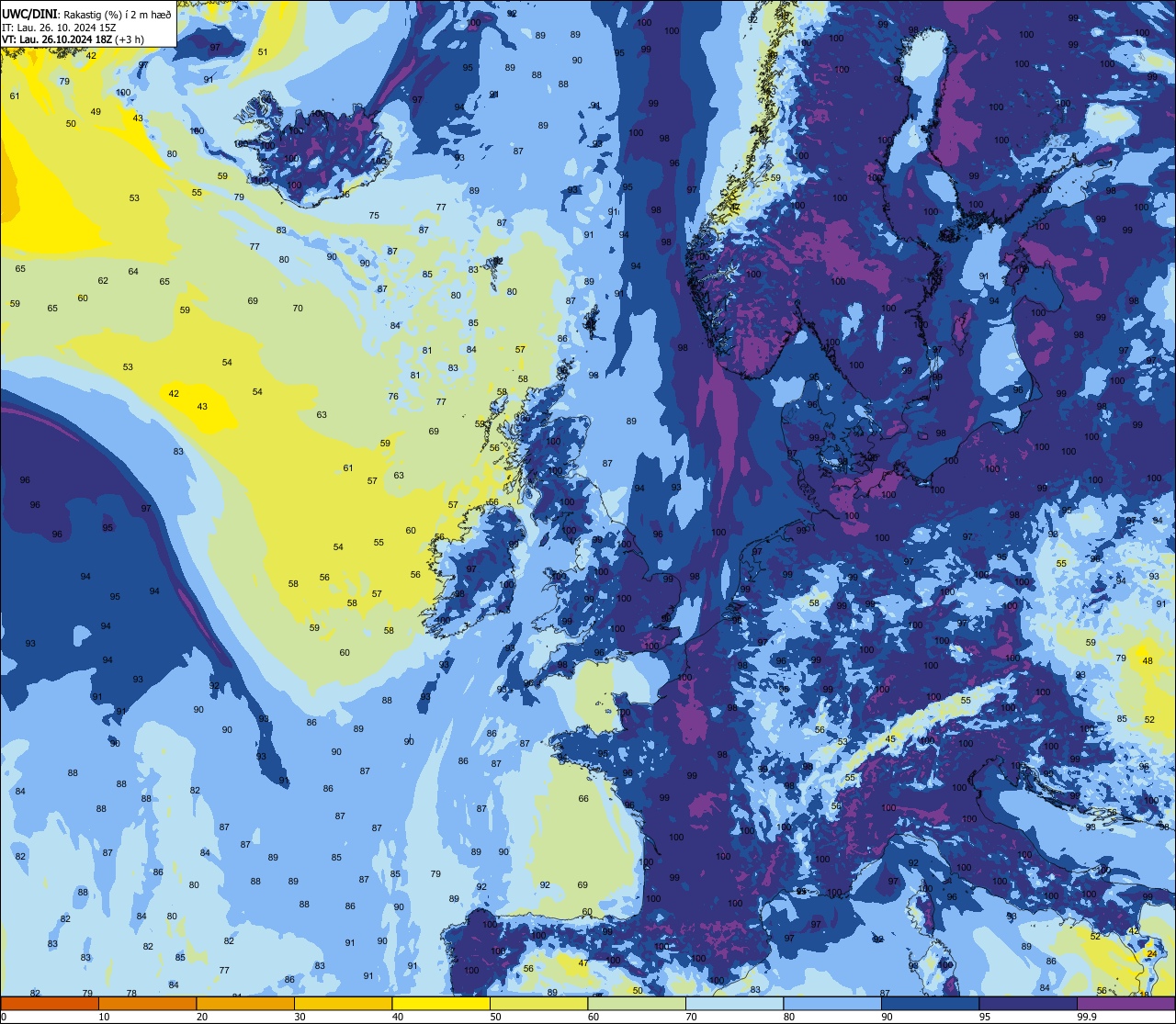Click the 10–20 orange legend swatch
The width and height of the screenshot is (1176, 1024).
point(147,1003)
